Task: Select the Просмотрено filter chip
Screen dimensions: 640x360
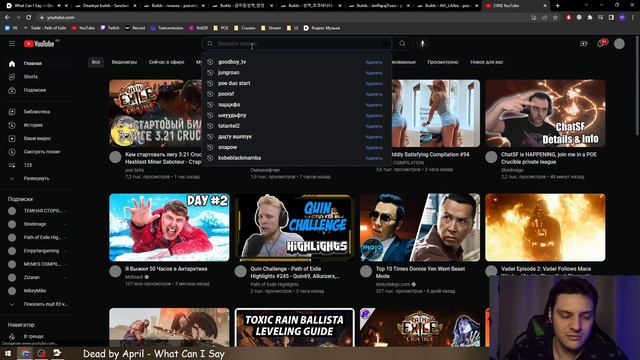Action: [x=442, y=62]
